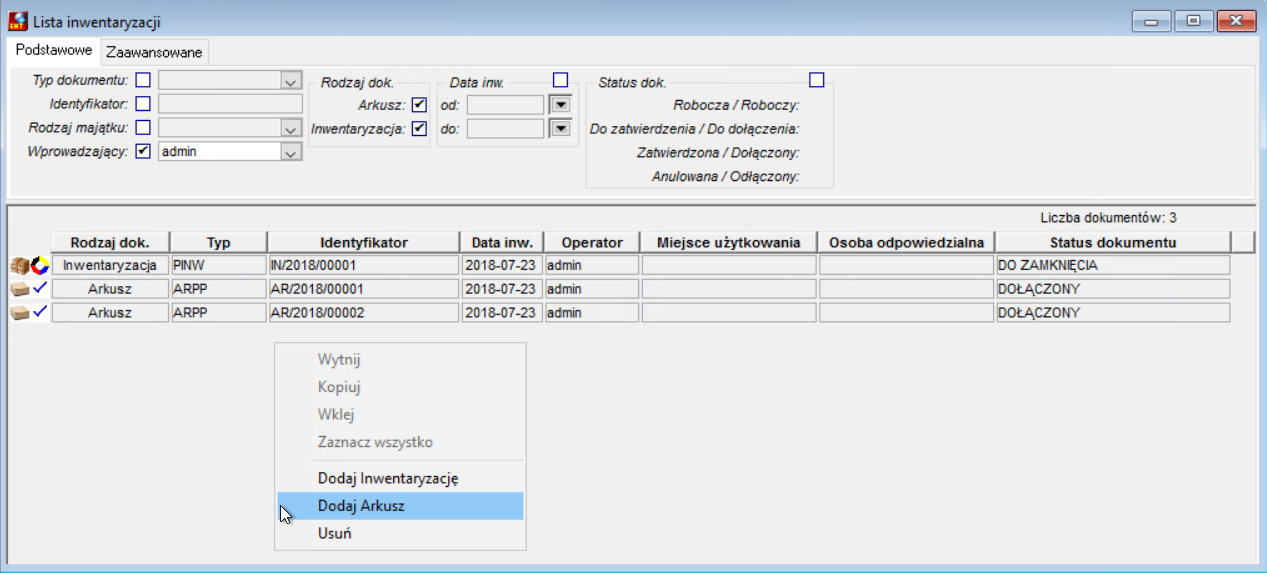Sort by the Rodzaj dok. column header
The width and height of the screenshot is (1267, 573).
110,242
